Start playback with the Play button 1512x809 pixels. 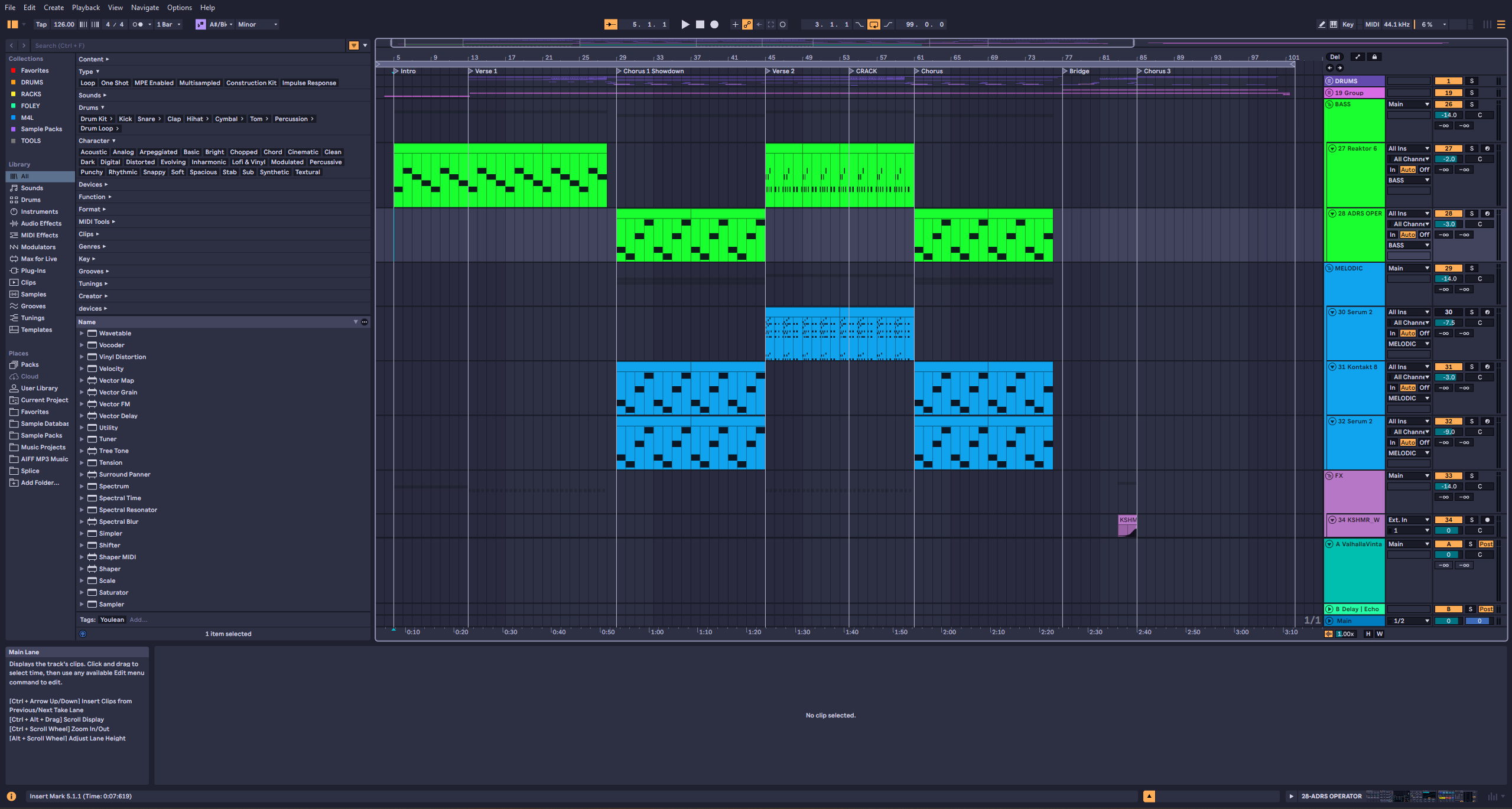click(685, 24)
